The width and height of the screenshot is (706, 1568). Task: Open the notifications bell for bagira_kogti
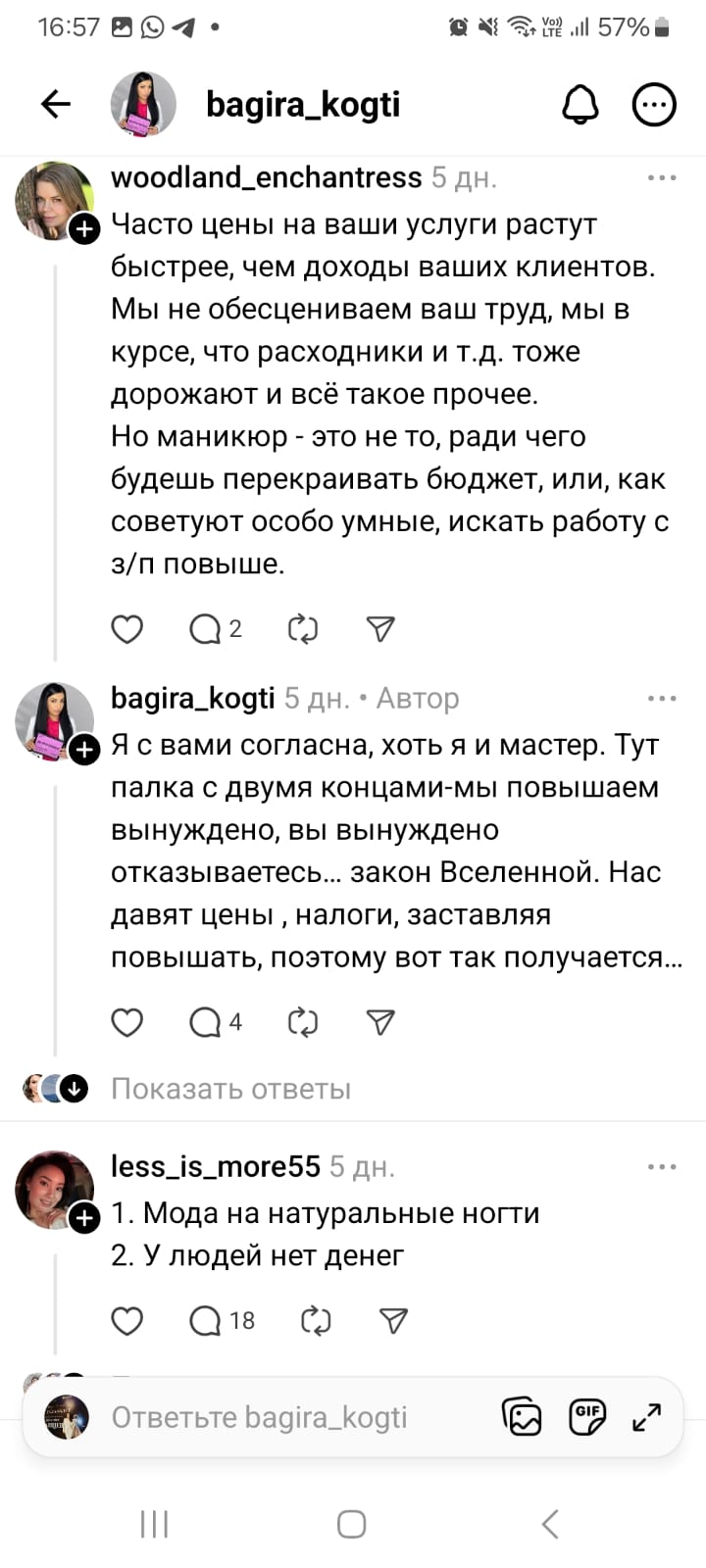click(580, 104)
